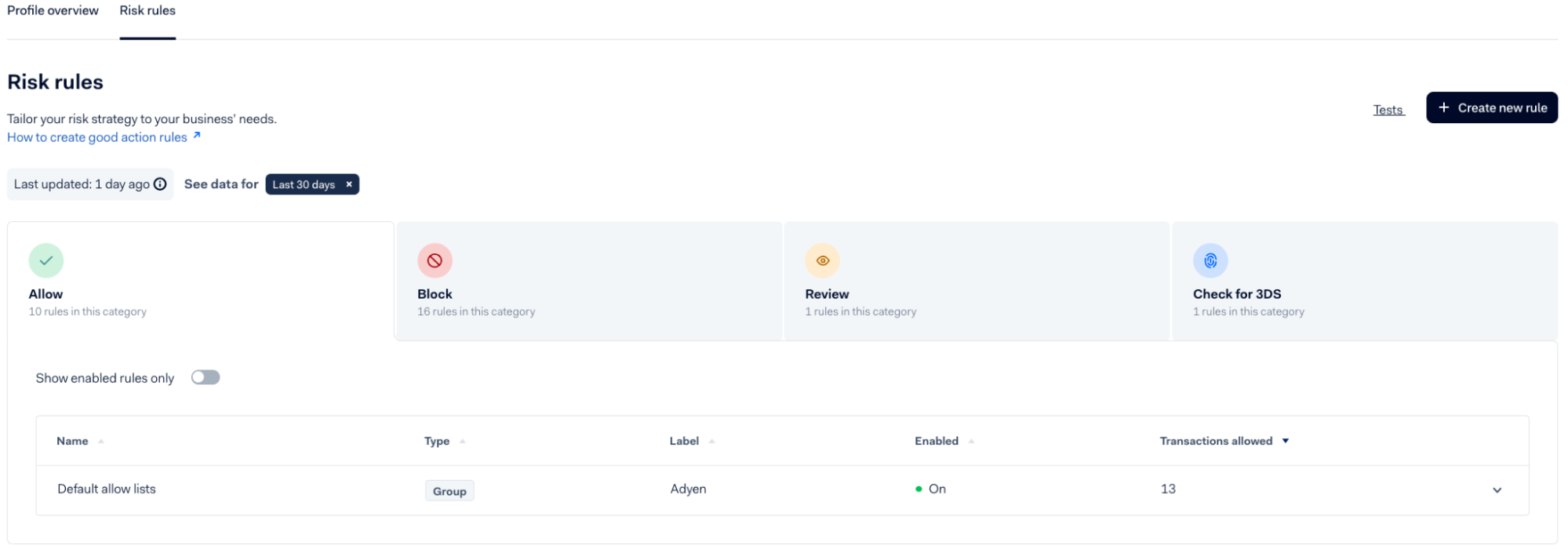Screen dimensions: 1568x549
Task: Sort by Transactions allowed down arrow
Action: 1286,442
